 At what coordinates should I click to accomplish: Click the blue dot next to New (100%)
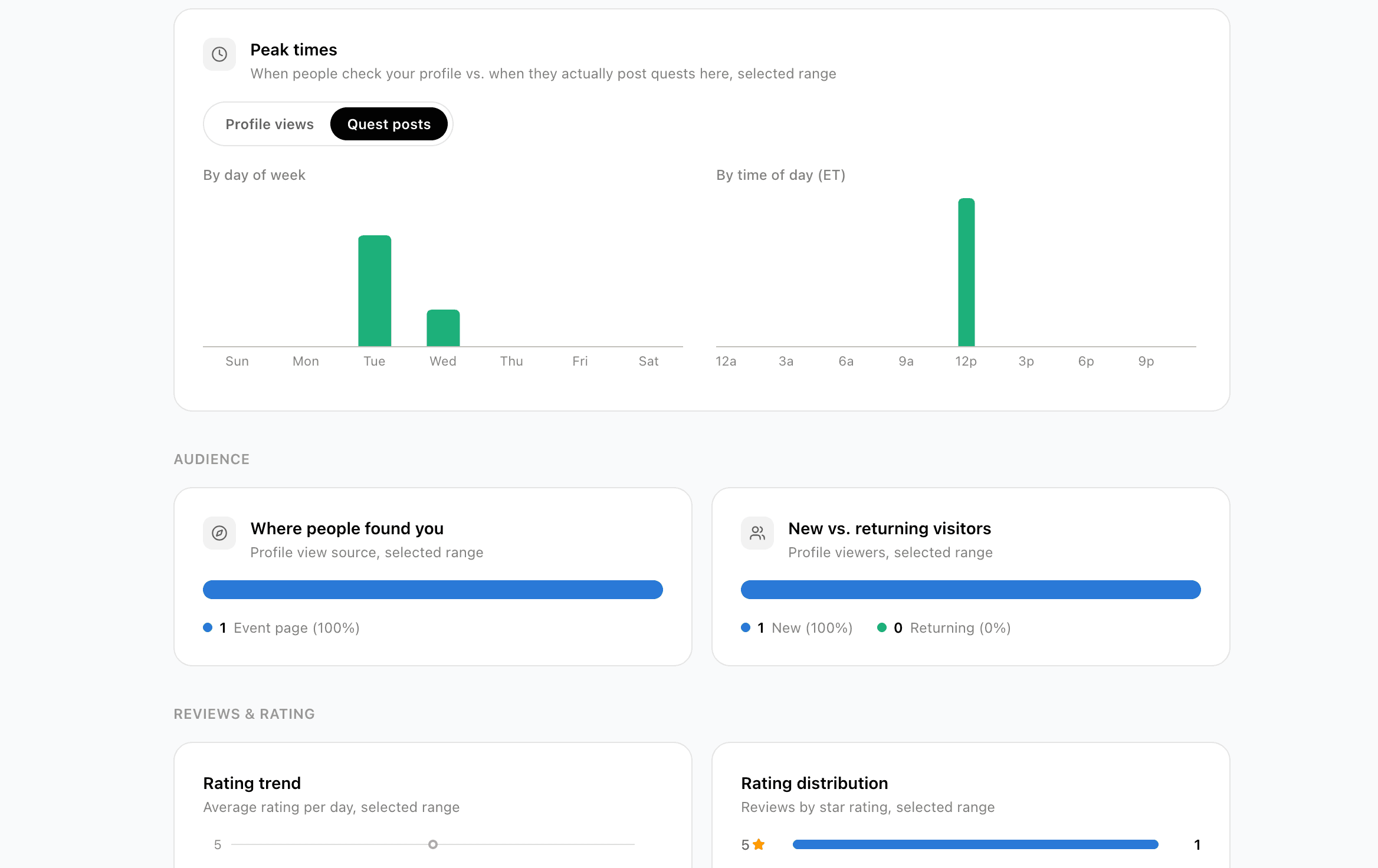click(746, 627)
